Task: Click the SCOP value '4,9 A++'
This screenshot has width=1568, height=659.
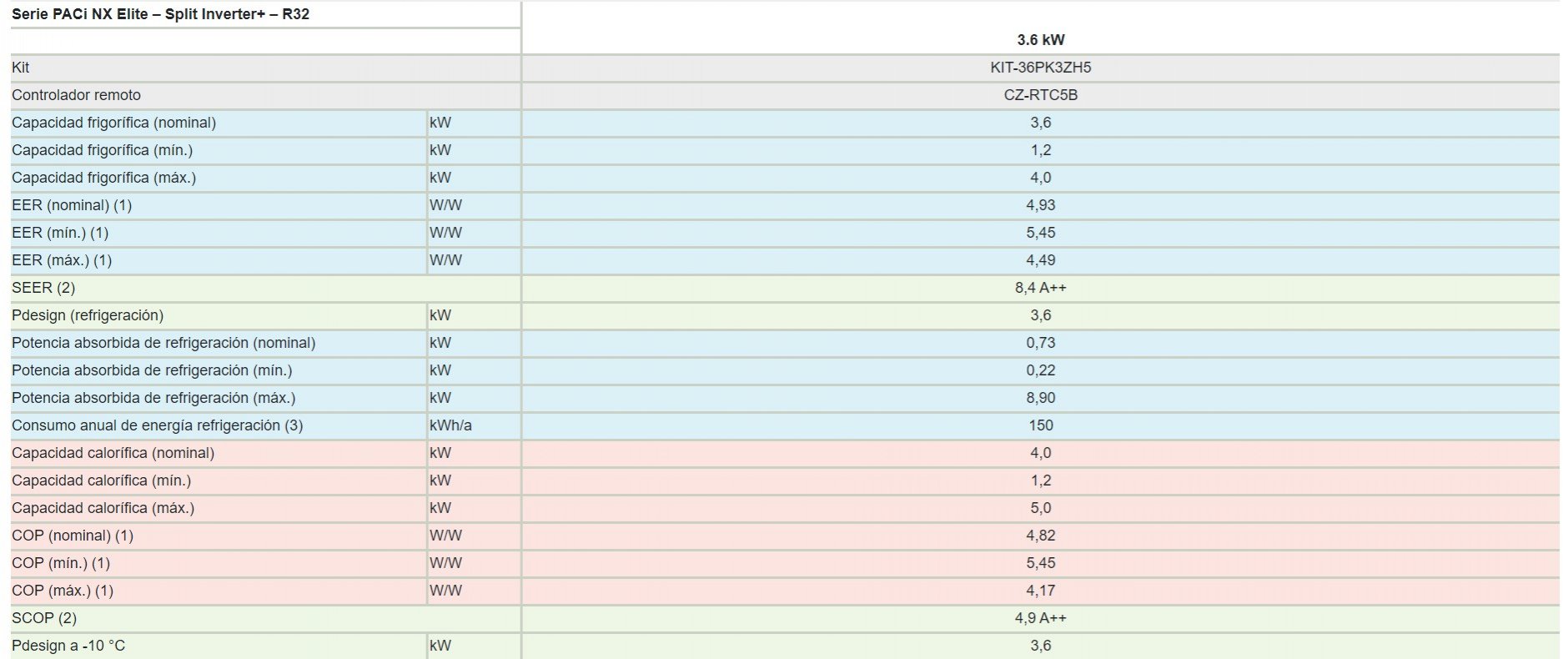Action: pyautogui.click(x=1040, y=618)
